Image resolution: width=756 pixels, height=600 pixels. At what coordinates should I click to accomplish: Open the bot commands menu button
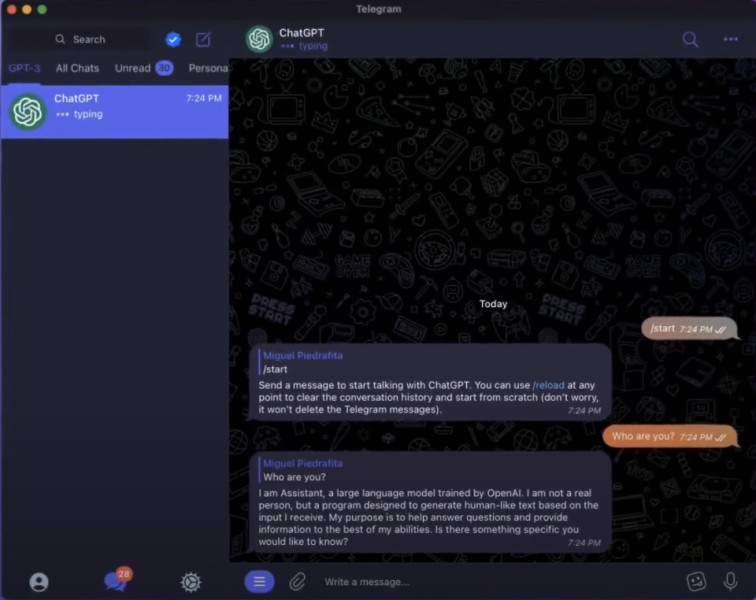(x=259, y=582)
